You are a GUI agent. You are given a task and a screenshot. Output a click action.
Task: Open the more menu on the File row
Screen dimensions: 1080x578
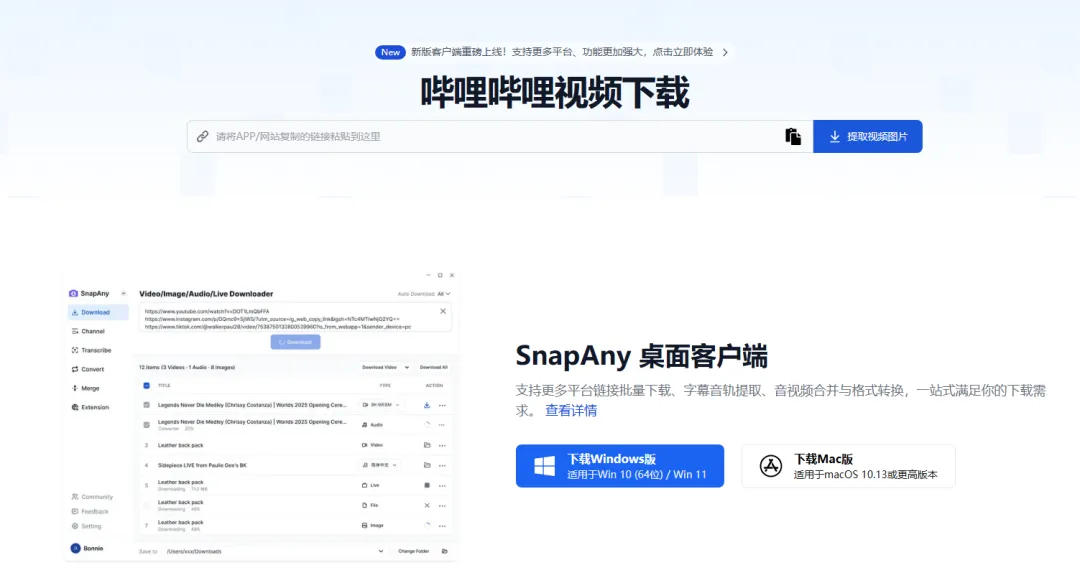coord(442,505)
